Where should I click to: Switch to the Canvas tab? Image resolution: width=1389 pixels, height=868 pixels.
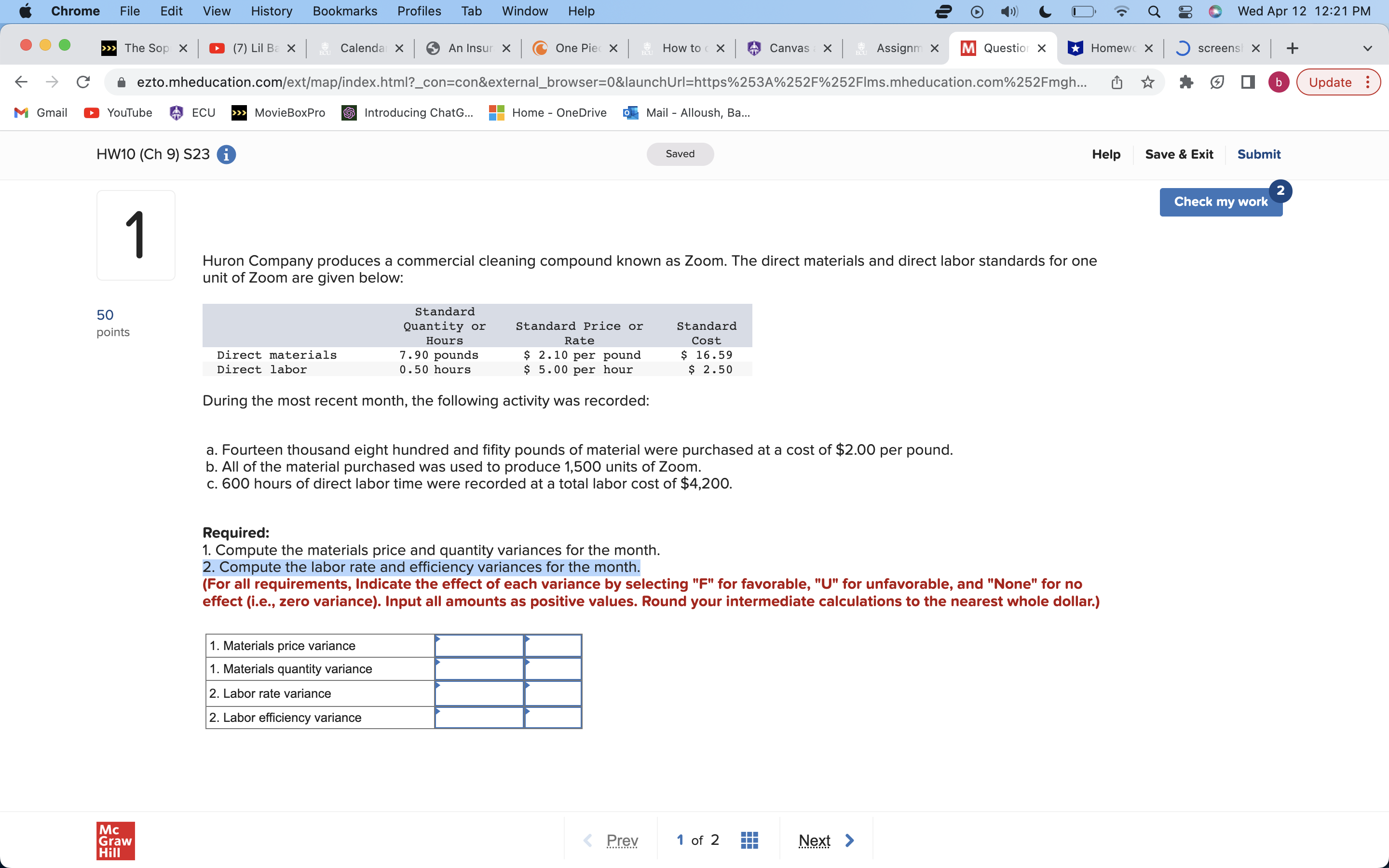point(789,48)
